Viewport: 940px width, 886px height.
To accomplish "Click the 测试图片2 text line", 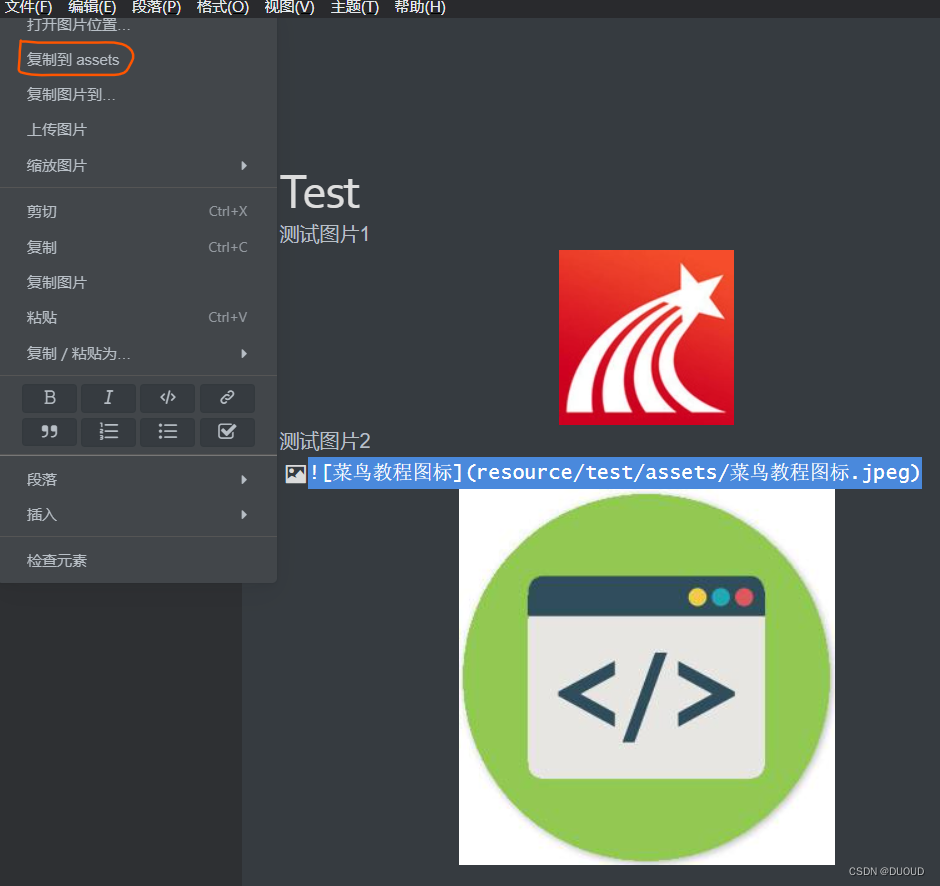I will click(x=325, y=441).
